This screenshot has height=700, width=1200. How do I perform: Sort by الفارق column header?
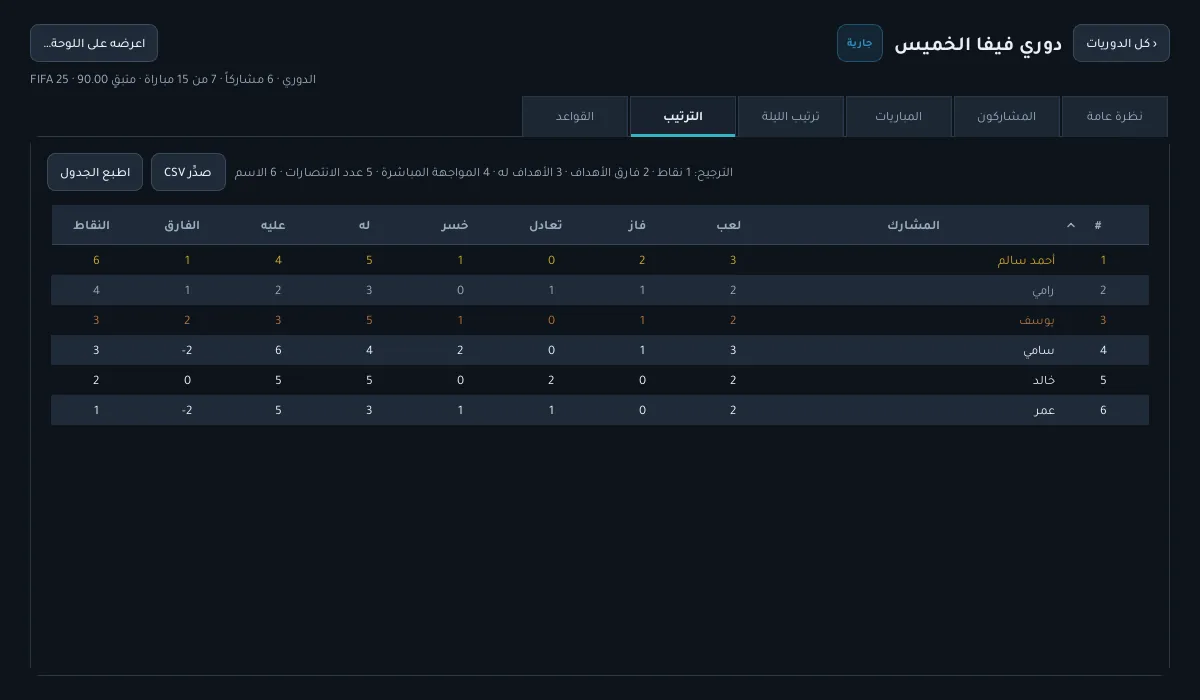tap(182, 225)
